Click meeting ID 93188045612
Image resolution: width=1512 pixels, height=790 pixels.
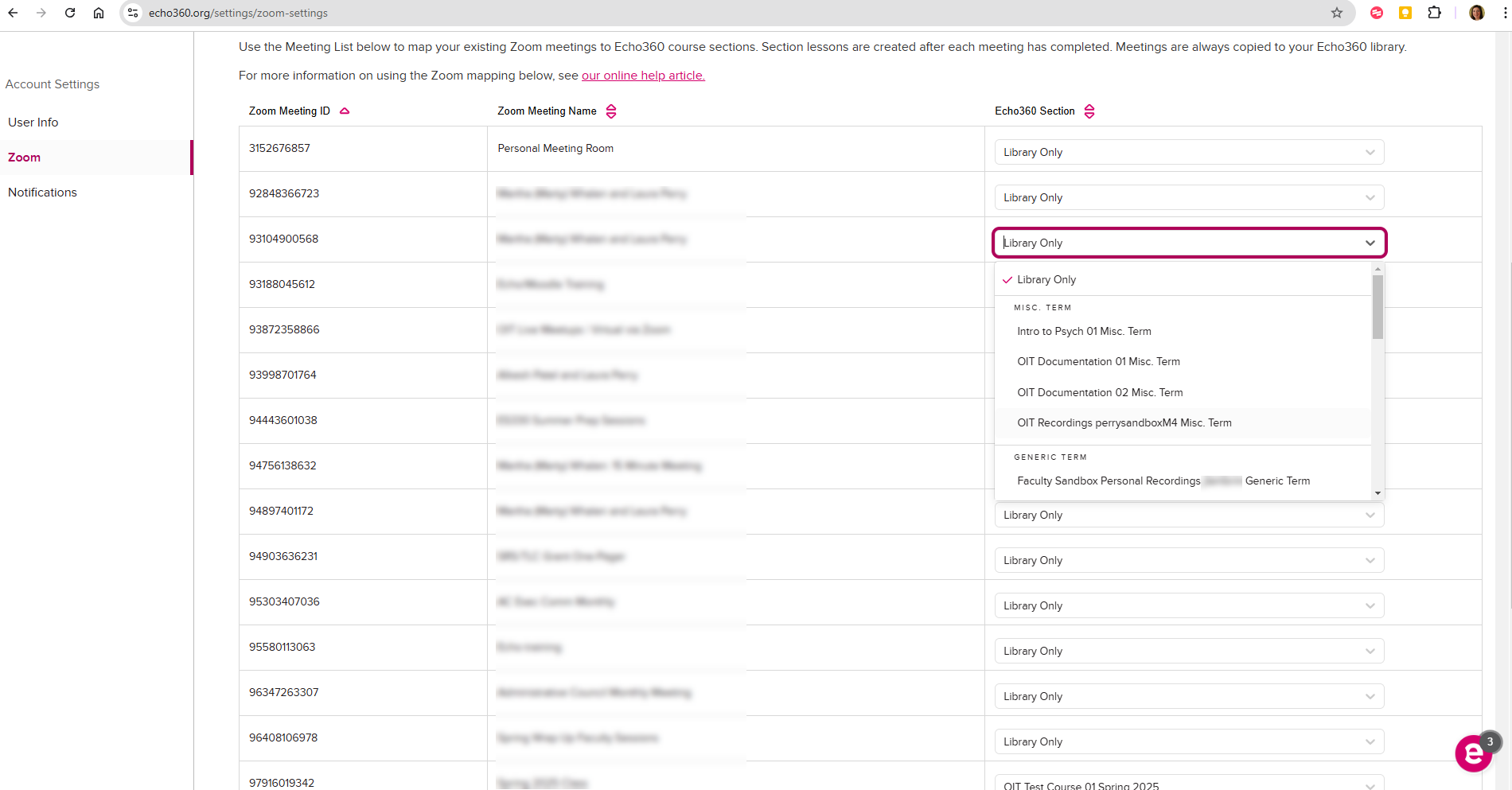[282, 284]
